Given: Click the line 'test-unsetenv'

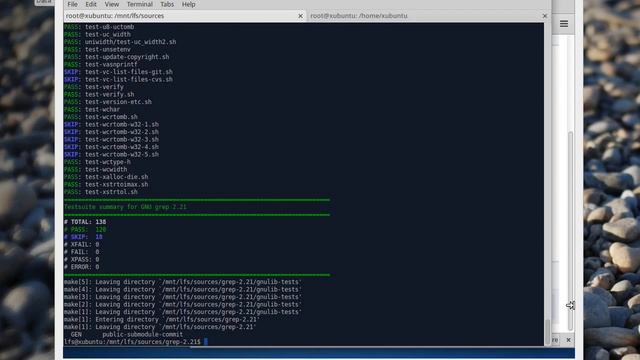Looking at the screenshot, I should pyautogui.click(x=98, y=49).
